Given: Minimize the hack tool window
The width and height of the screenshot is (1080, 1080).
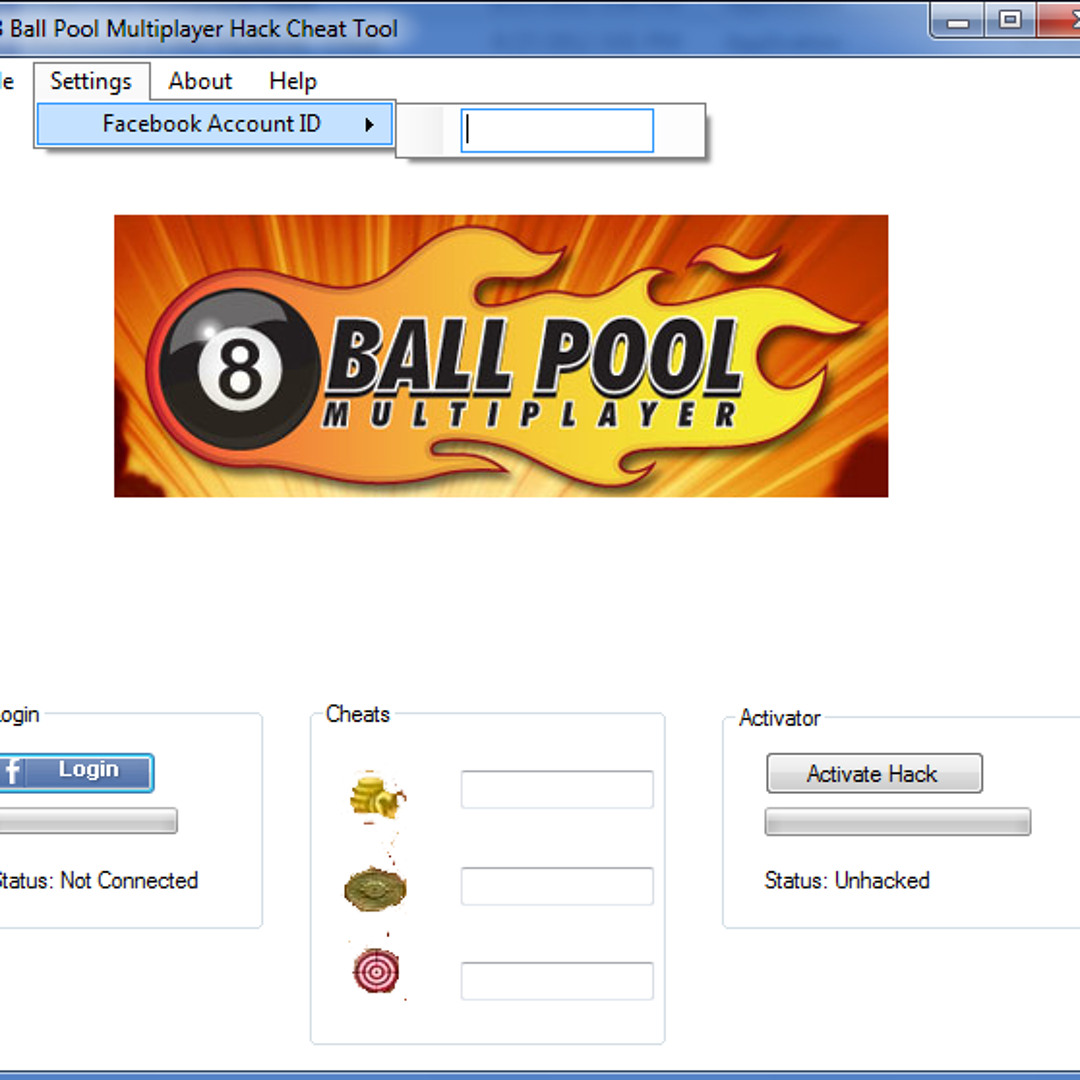Looking at the screenshot, I should point(962,20).
